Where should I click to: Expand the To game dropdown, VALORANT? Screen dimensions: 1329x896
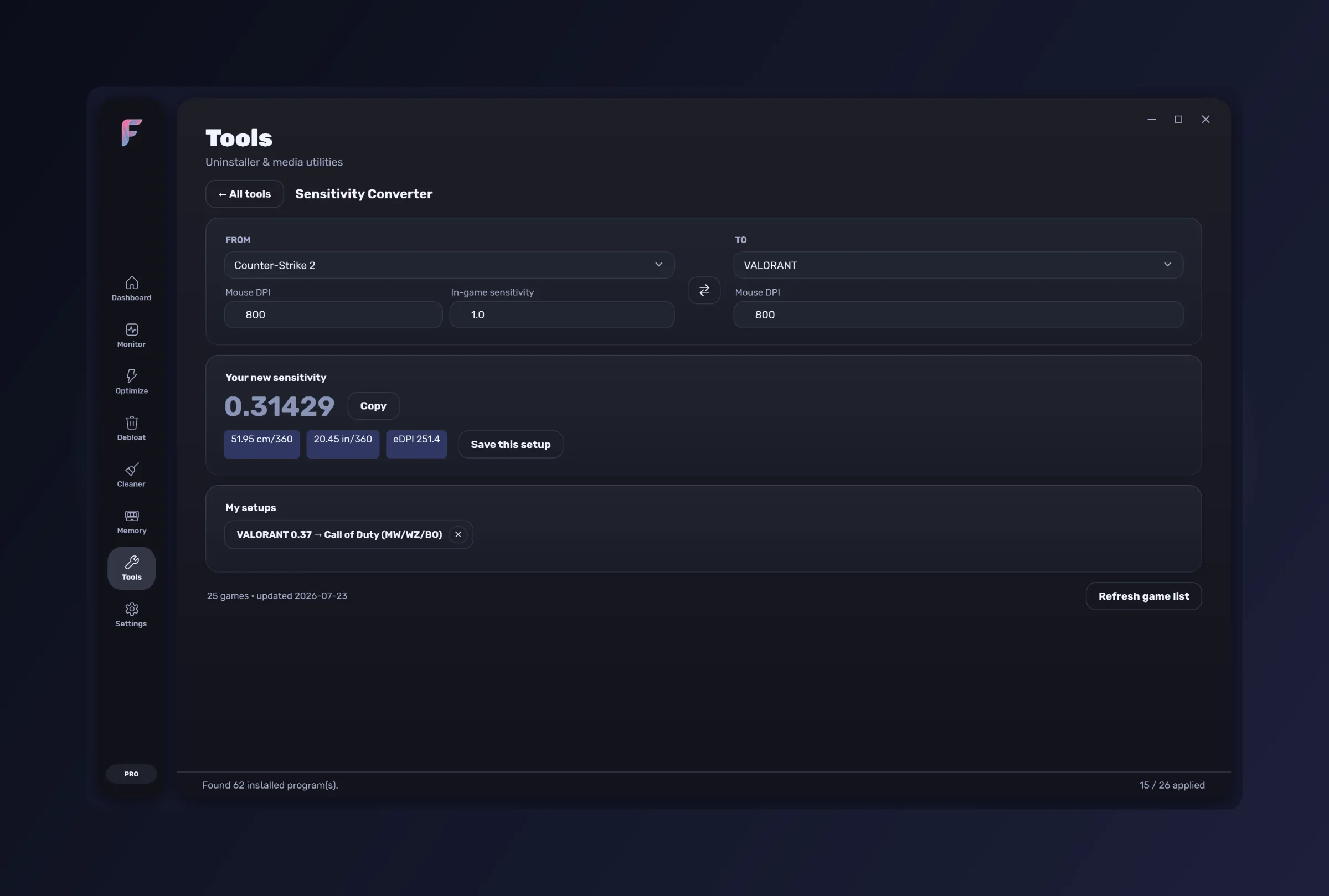[958, 265]
